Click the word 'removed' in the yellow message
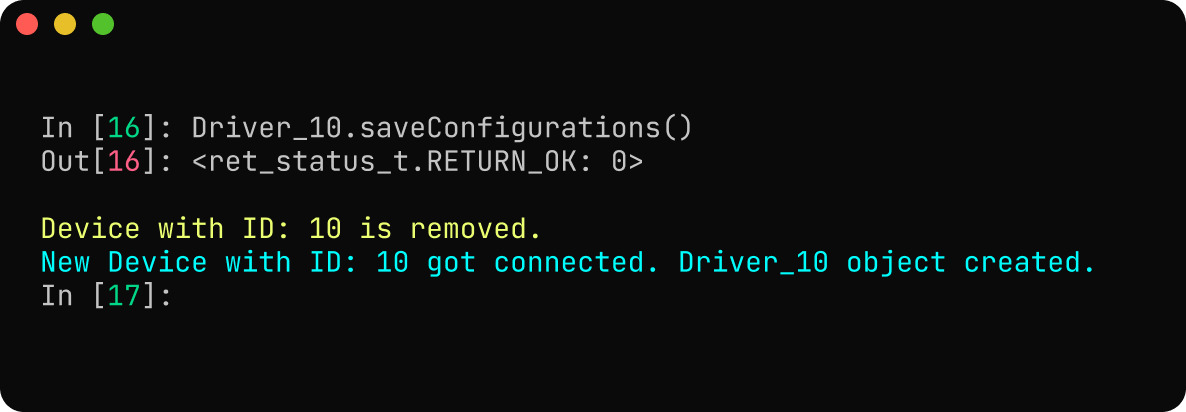Image resolution: width=1186 pixels, height=412 pixels. tap(467, 228)
